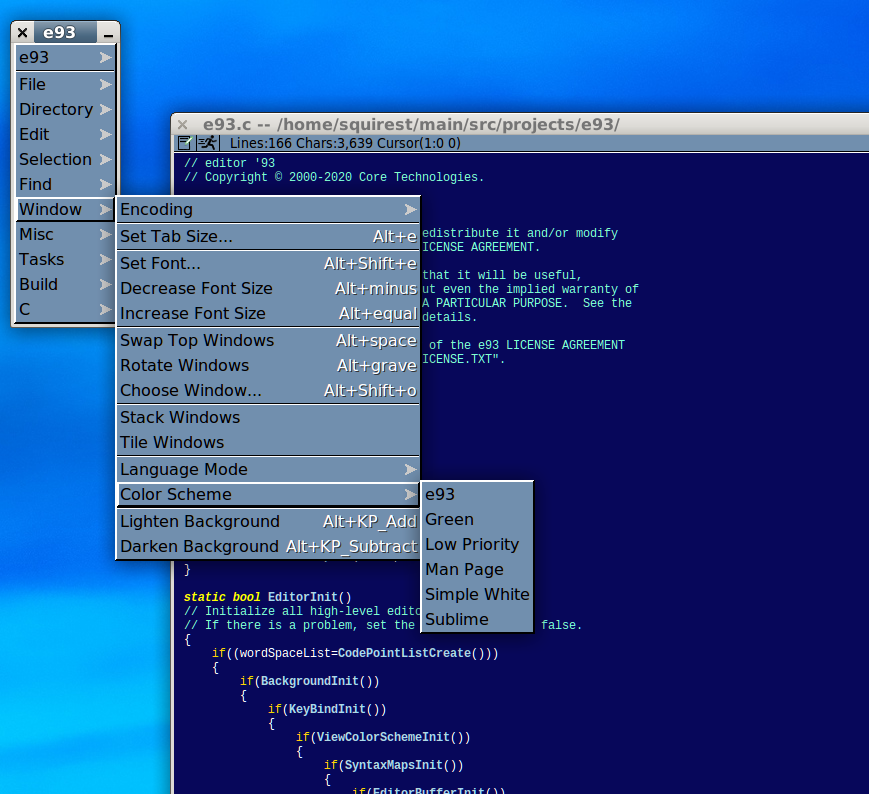The width and height of the screenshot is (869, 794).
Task: Open the File menu
Action: (x=65, y=84)
